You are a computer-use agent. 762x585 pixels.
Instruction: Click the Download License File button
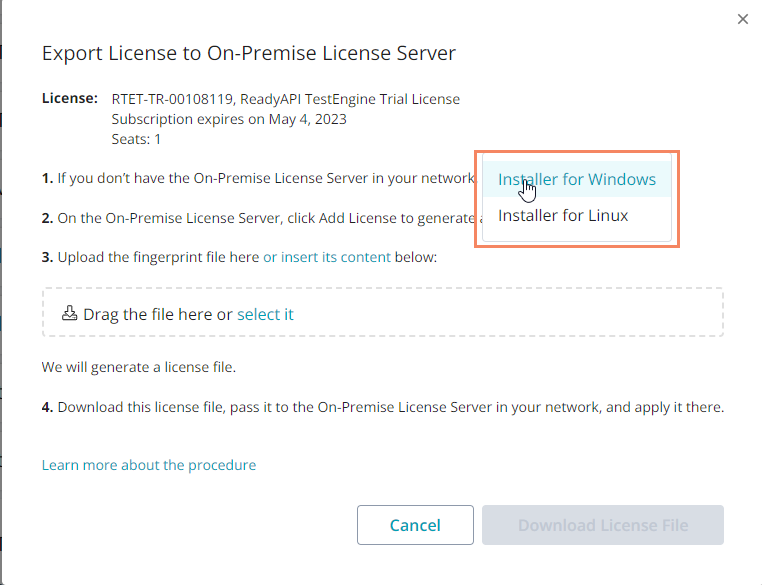click(x=602, y=525)
